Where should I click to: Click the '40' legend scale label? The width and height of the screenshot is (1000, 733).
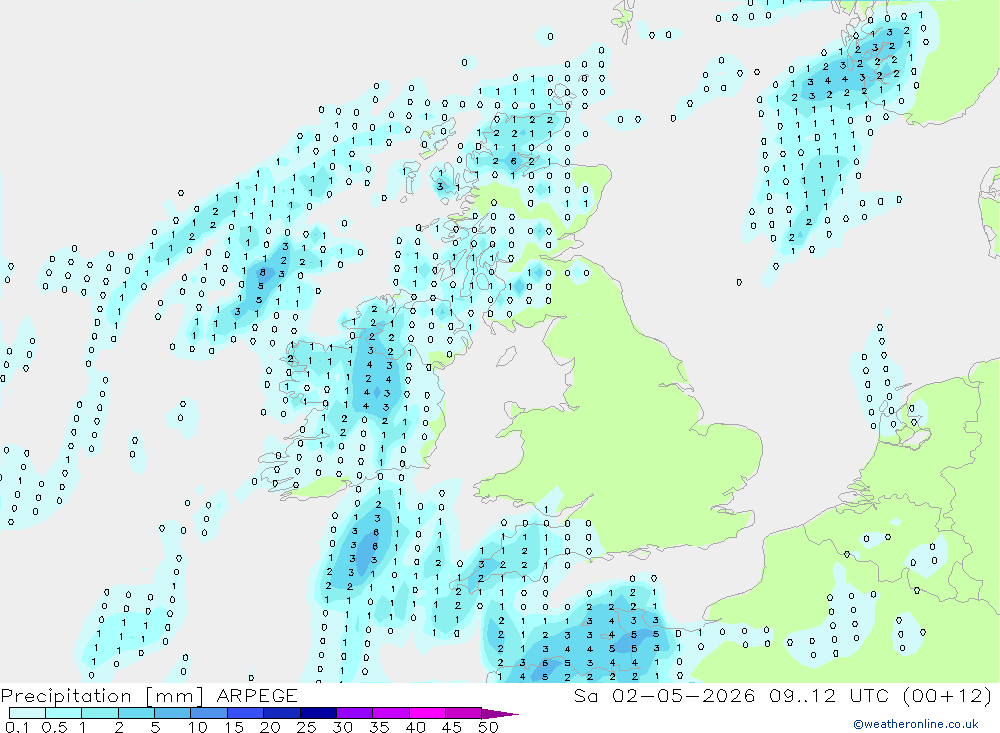click(x=415, y=727)
